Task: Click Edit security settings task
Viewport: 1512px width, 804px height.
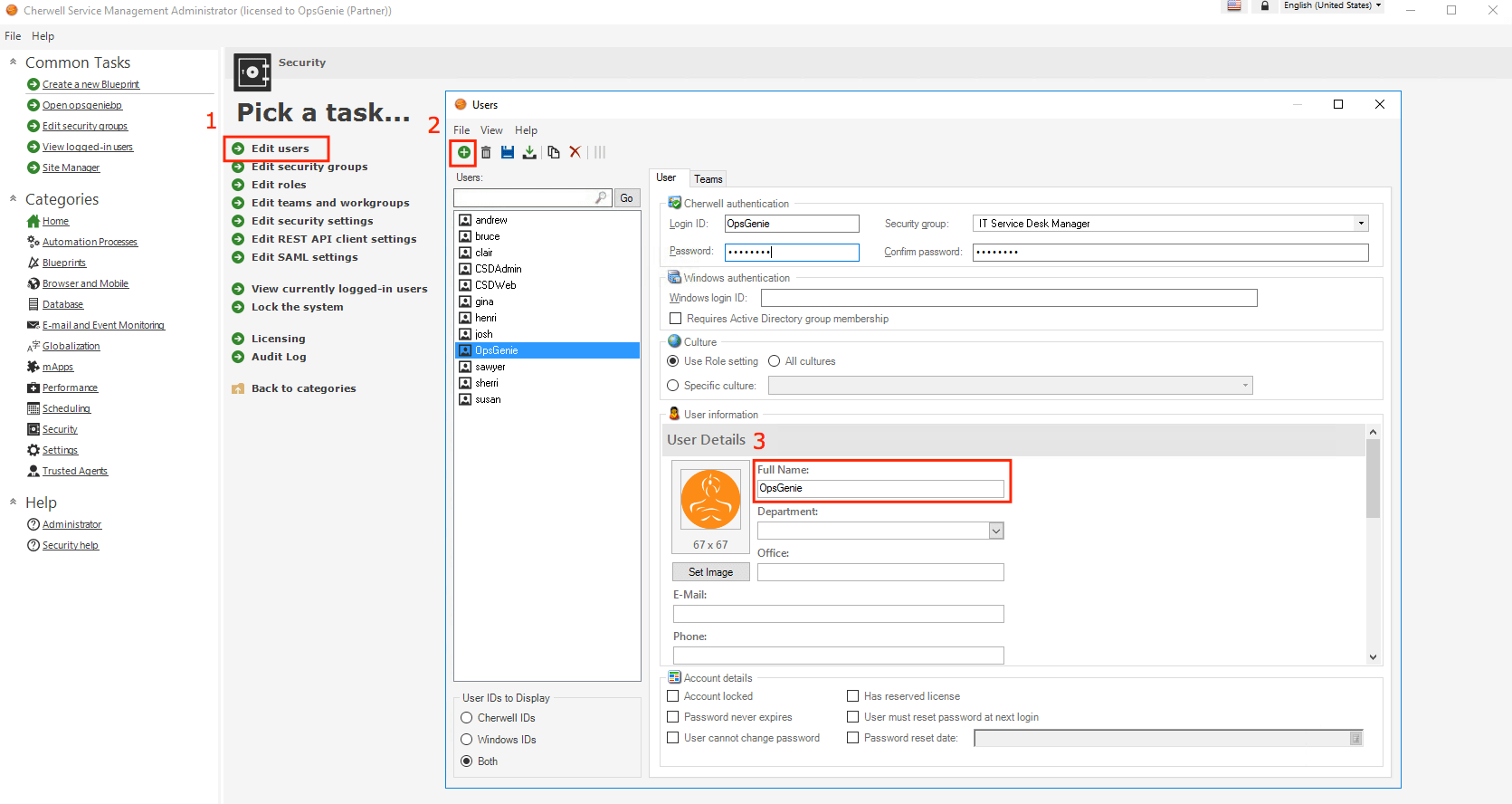Action: click(312, 221)
